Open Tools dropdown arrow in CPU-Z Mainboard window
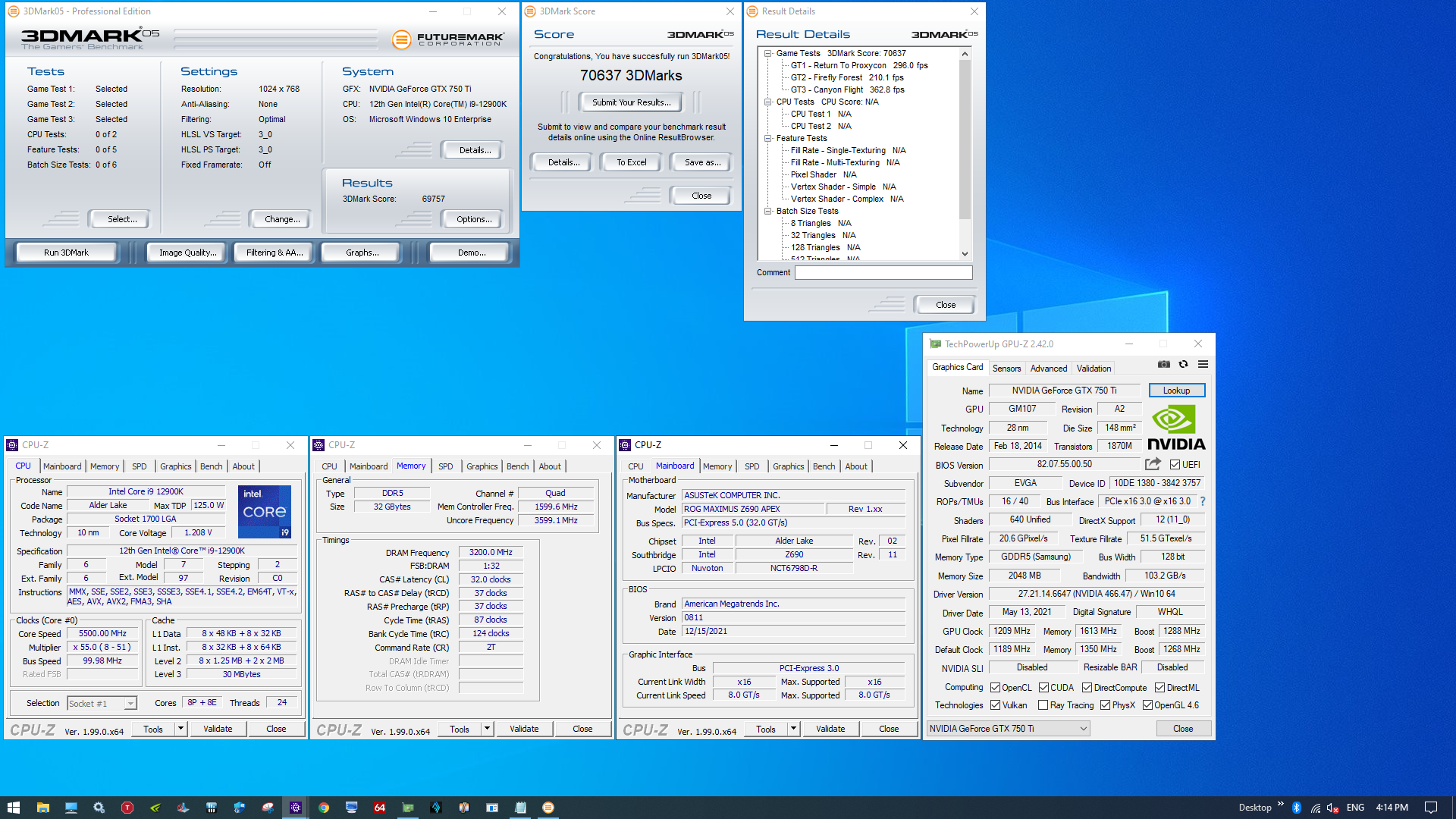 [793, 729]
